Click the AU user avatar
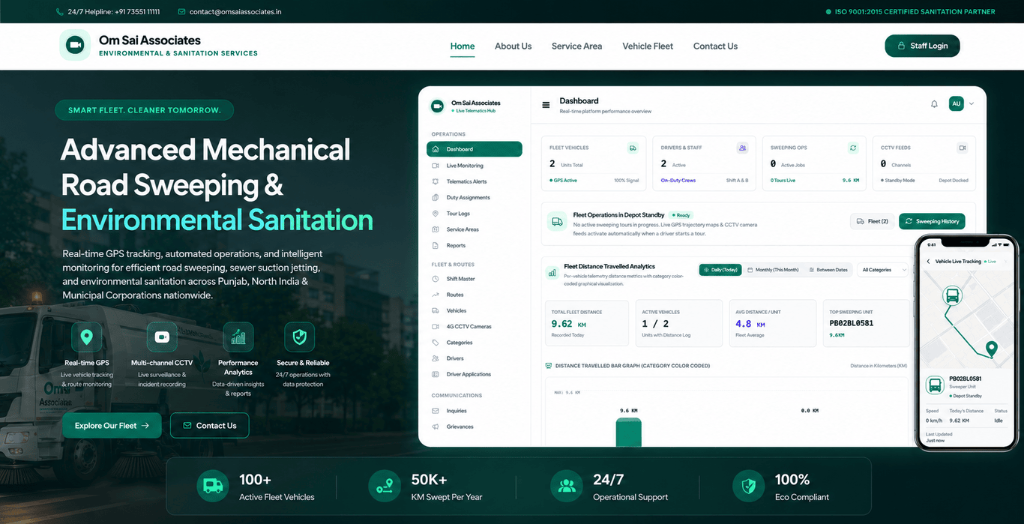The width and height of the screenshot is (1024, 524). point(956,104)
